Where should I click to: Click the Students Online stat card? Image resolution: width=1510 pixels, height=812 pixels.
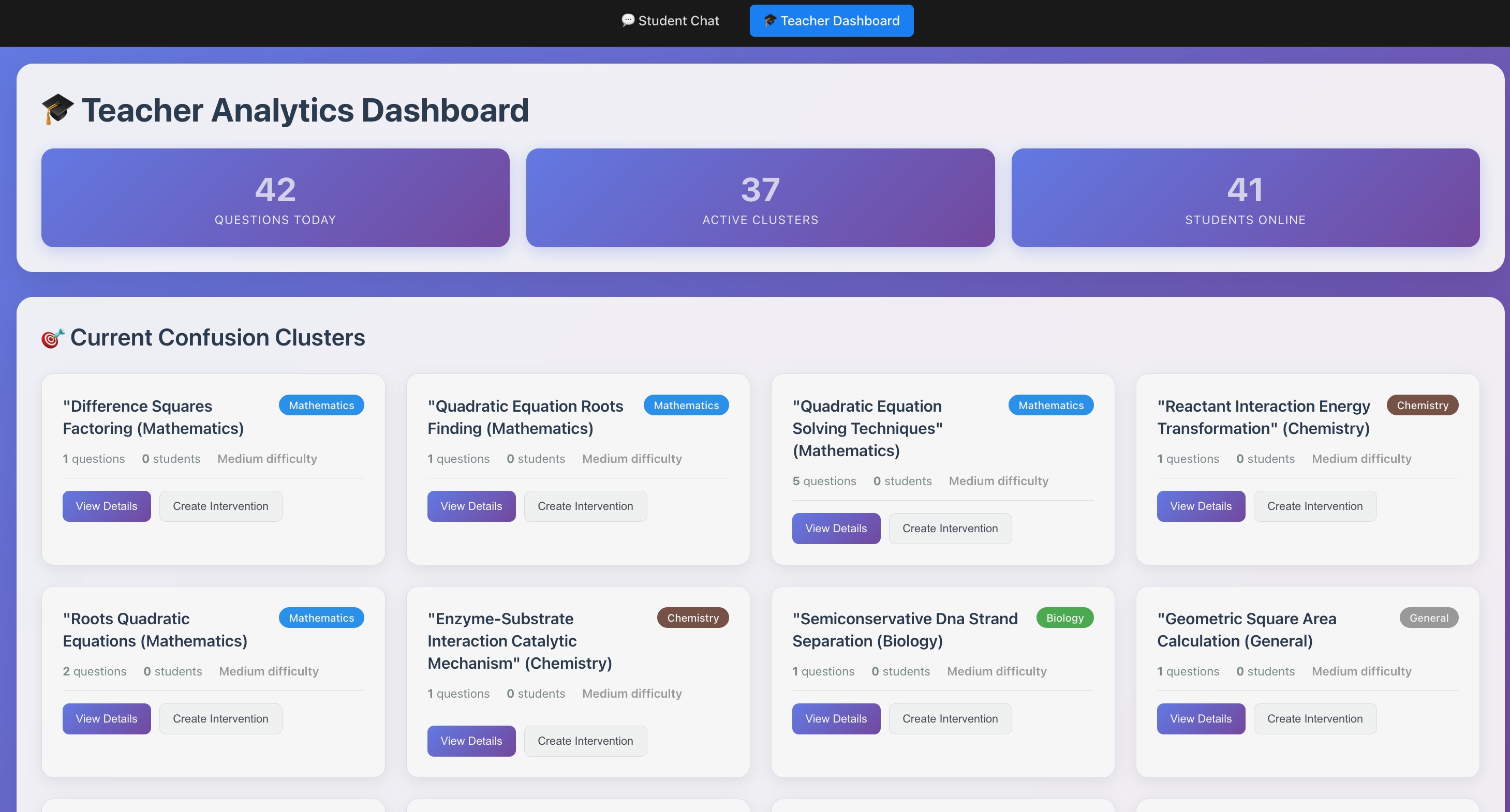(1245, 198)
